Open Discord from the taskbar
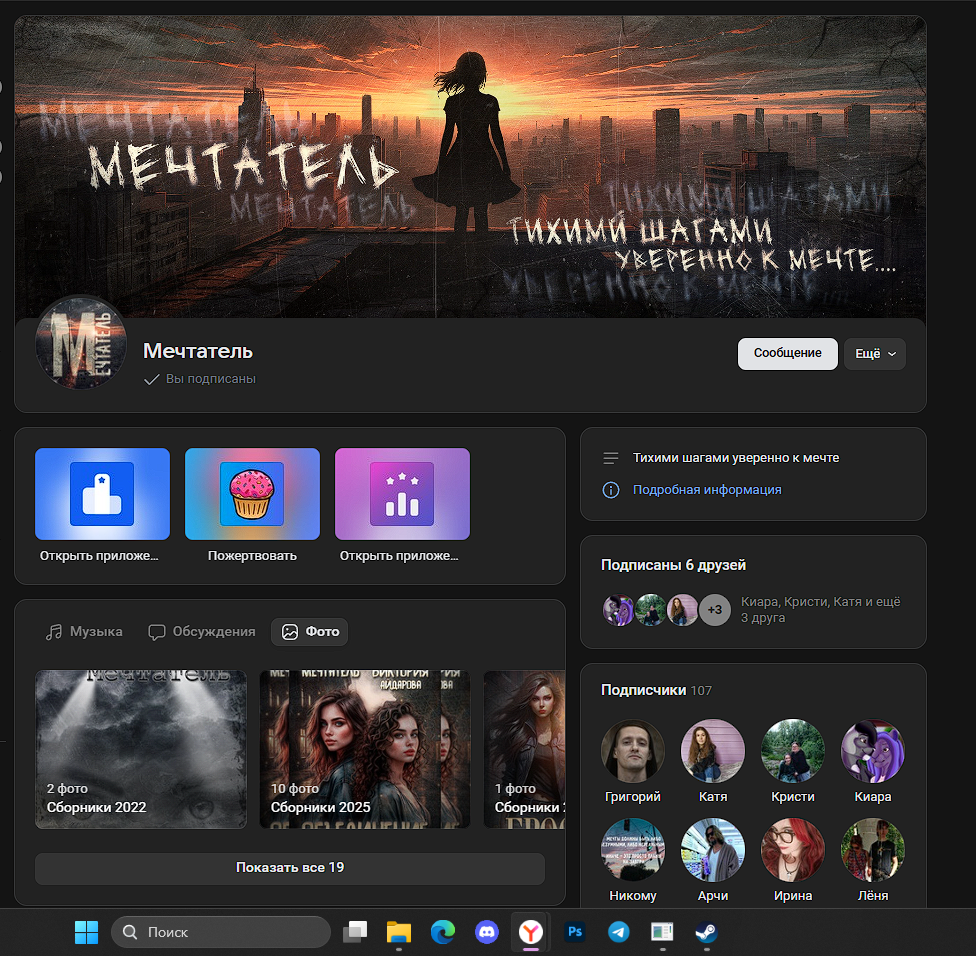The width and height of the screenshot is (976, 956). (x=487, y=932)
